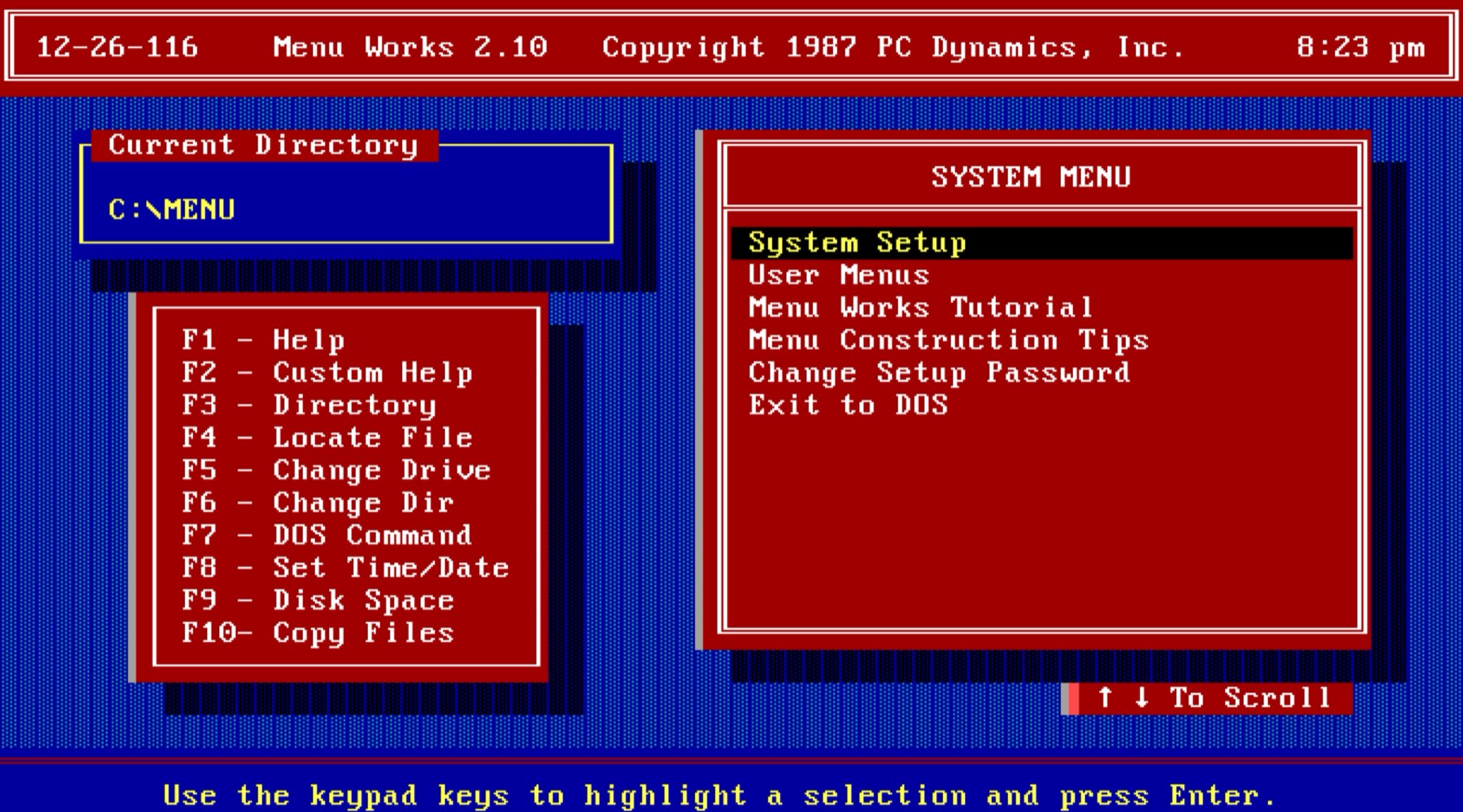Click the Copyright 1987 PC Dynamics, Inc. text
The width and height of the screenshot is (1463, 812).
894,48
